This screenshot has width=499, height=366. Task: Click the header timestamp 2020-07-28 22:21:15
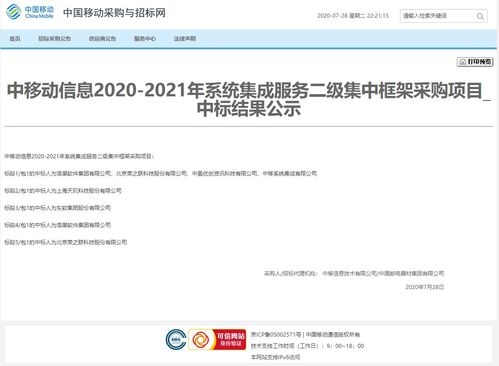(353, 16)
